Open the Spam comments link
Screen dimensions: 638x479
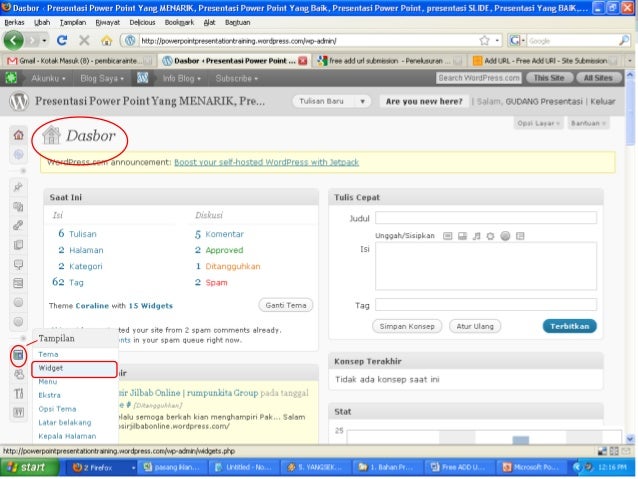pyautogui.click(x=216, y=282)
